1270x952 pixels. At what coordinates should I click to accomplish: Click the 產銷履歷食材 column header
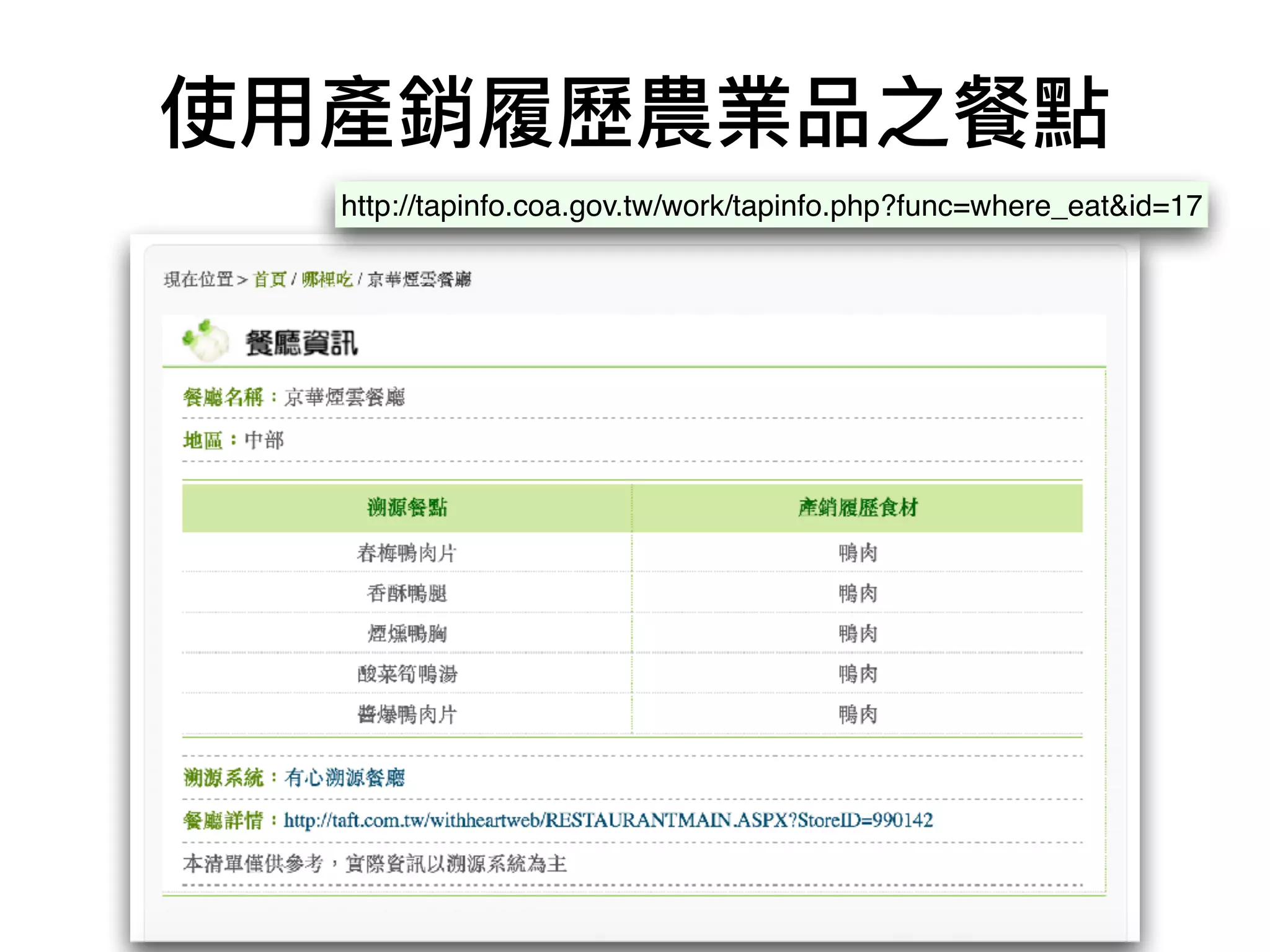pyautogui.click(x=858, y=508)
